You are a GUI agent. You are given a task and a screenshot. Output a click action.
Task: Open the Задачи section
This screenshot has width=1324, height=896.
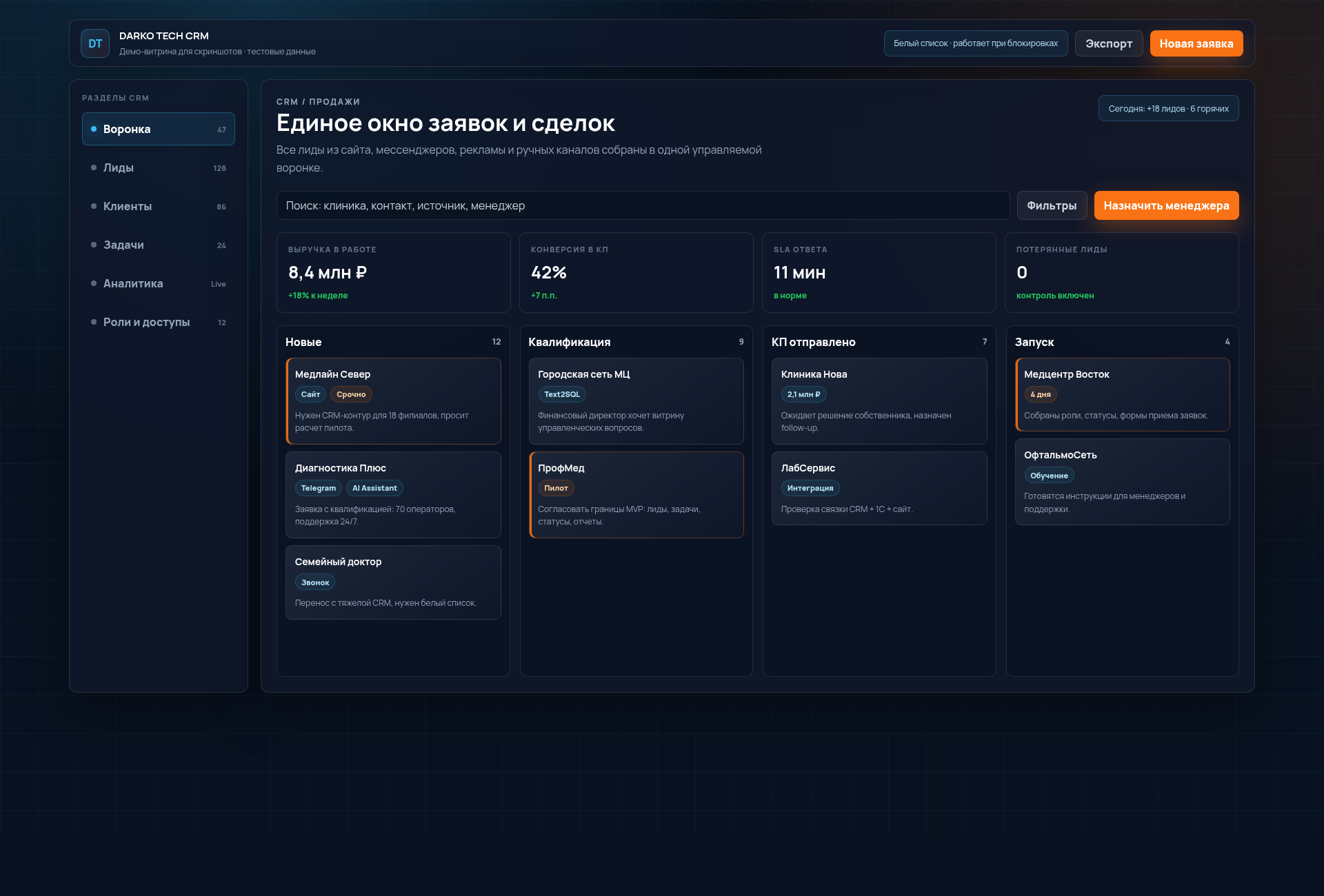pyautogui.click(x=159, y=245)
